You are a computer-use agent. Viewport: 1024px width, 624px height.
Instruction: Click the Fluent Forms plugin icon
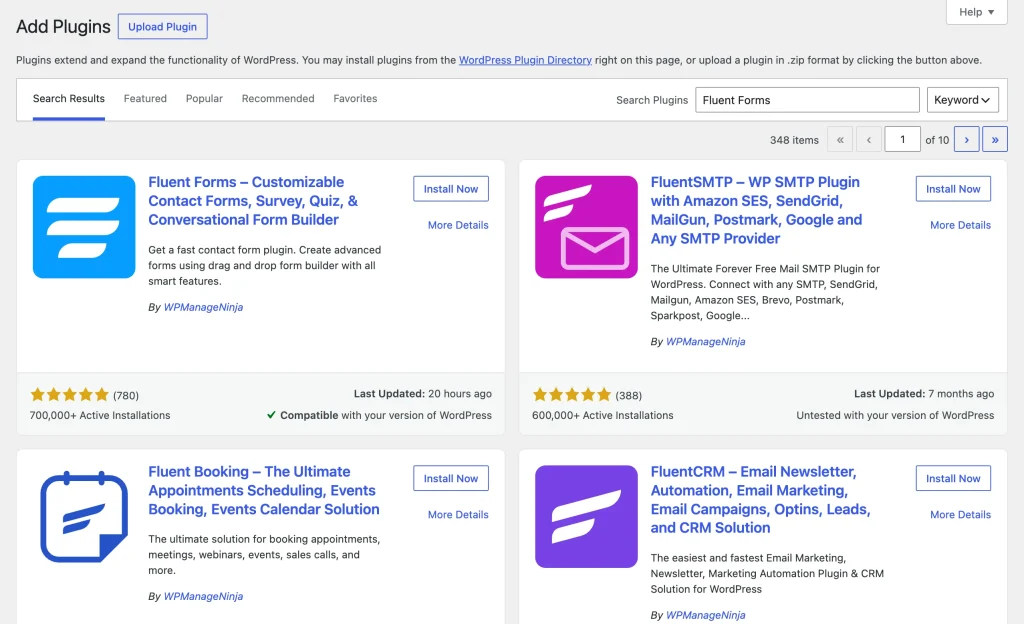tap(84, 227)
